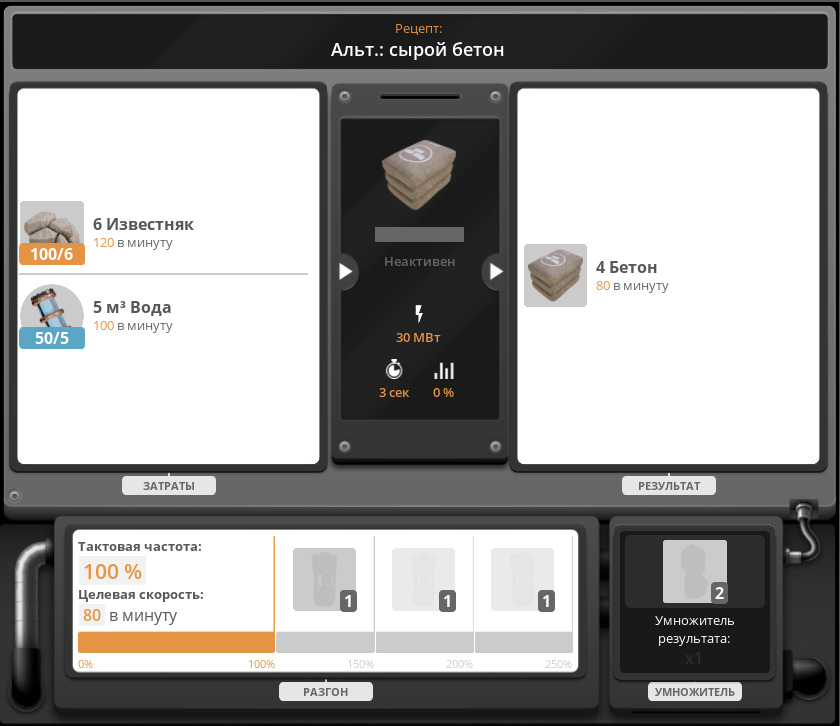The width and height of the screenshot is (840, 726).
Task: Click the Limestone (Известняк) input item icon
Action: coord(52,233)
